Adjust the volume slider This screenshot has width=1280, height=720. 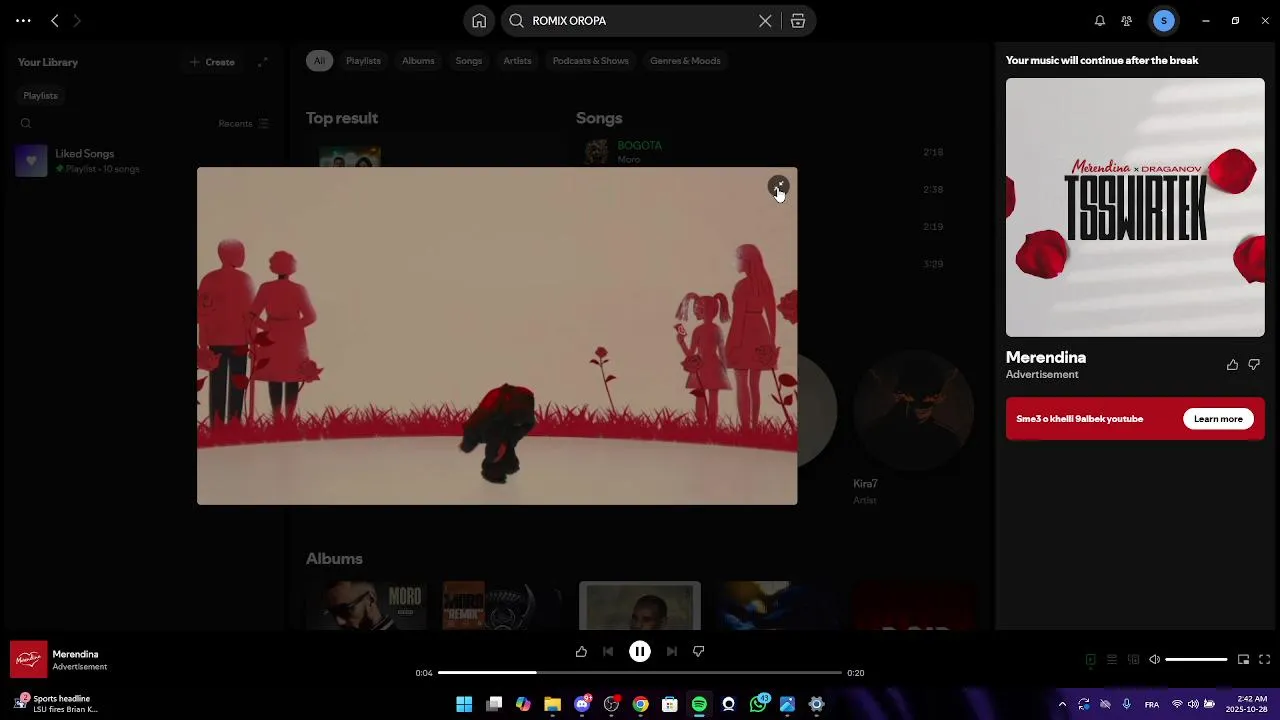pyautogui.click(x=1196, y=660)
